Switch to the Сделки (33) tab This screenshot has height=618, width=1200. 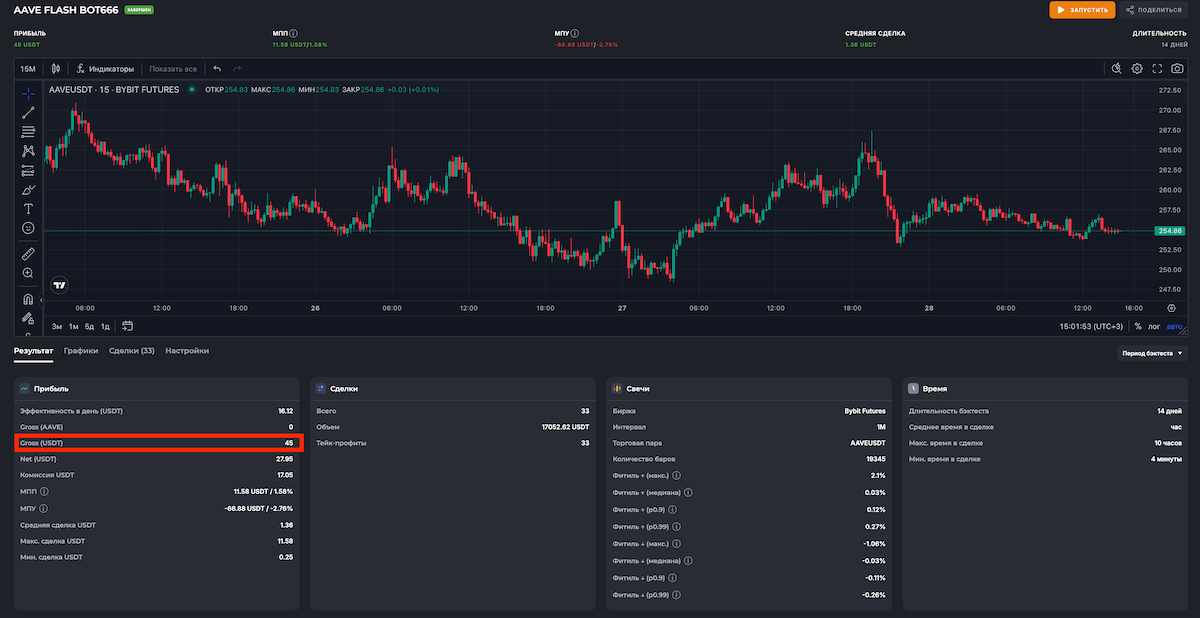coord(132,351)
